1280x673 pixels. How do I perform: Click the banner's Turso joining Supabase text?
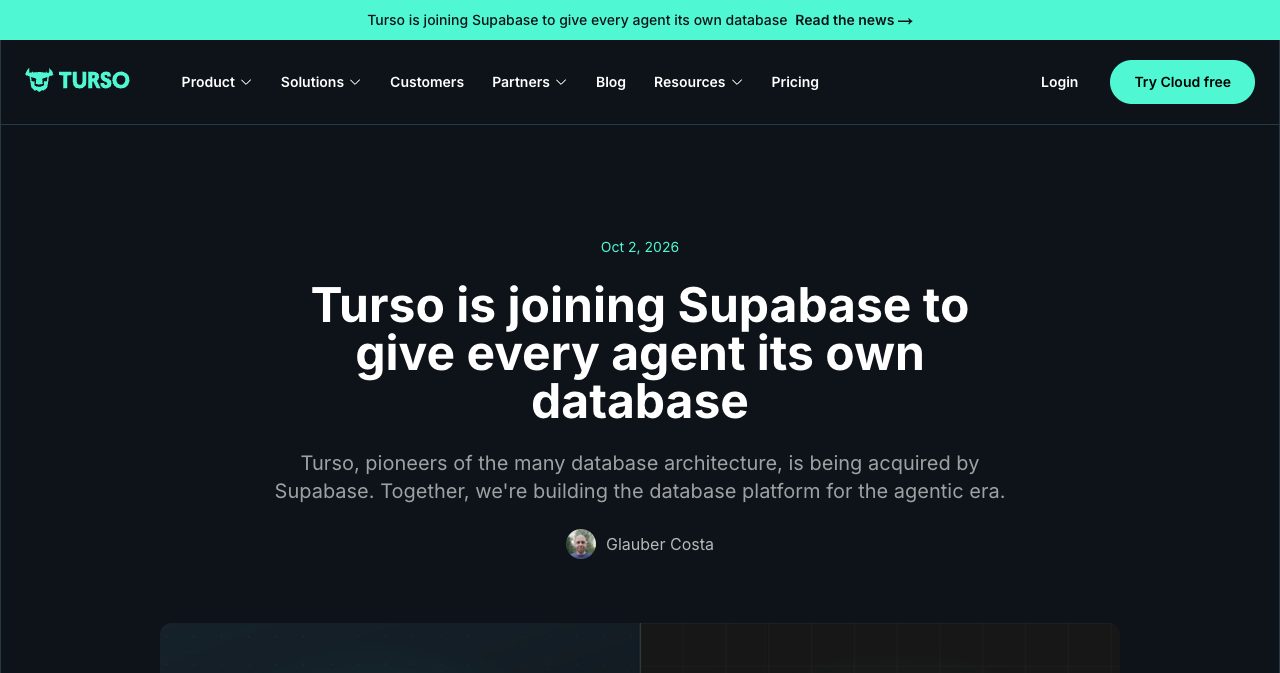tap(577, 20)
